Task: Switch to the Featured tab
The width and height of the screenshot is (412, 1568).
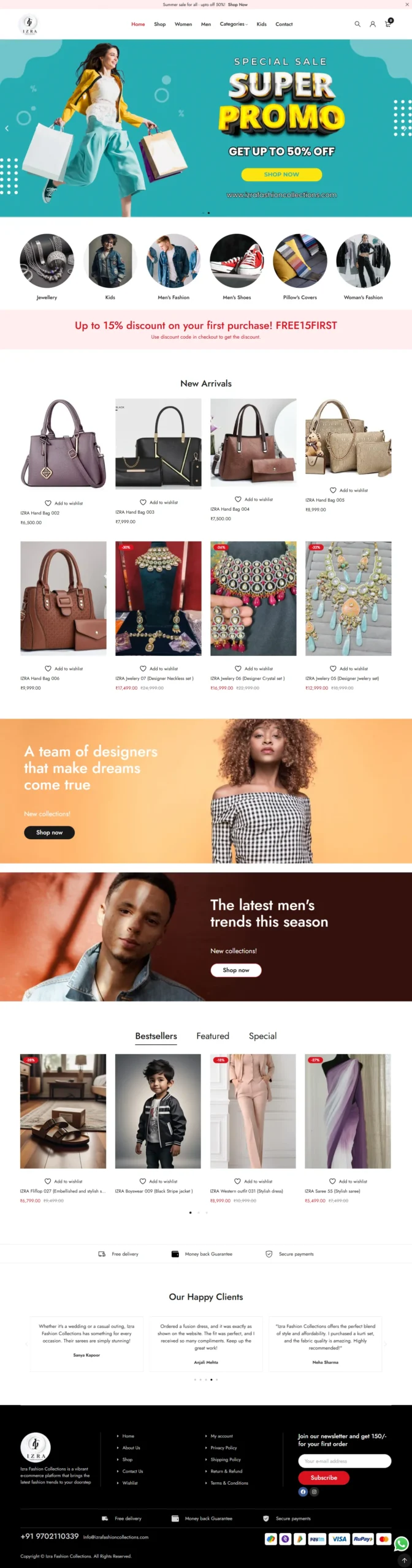Action: point(213,1036)
